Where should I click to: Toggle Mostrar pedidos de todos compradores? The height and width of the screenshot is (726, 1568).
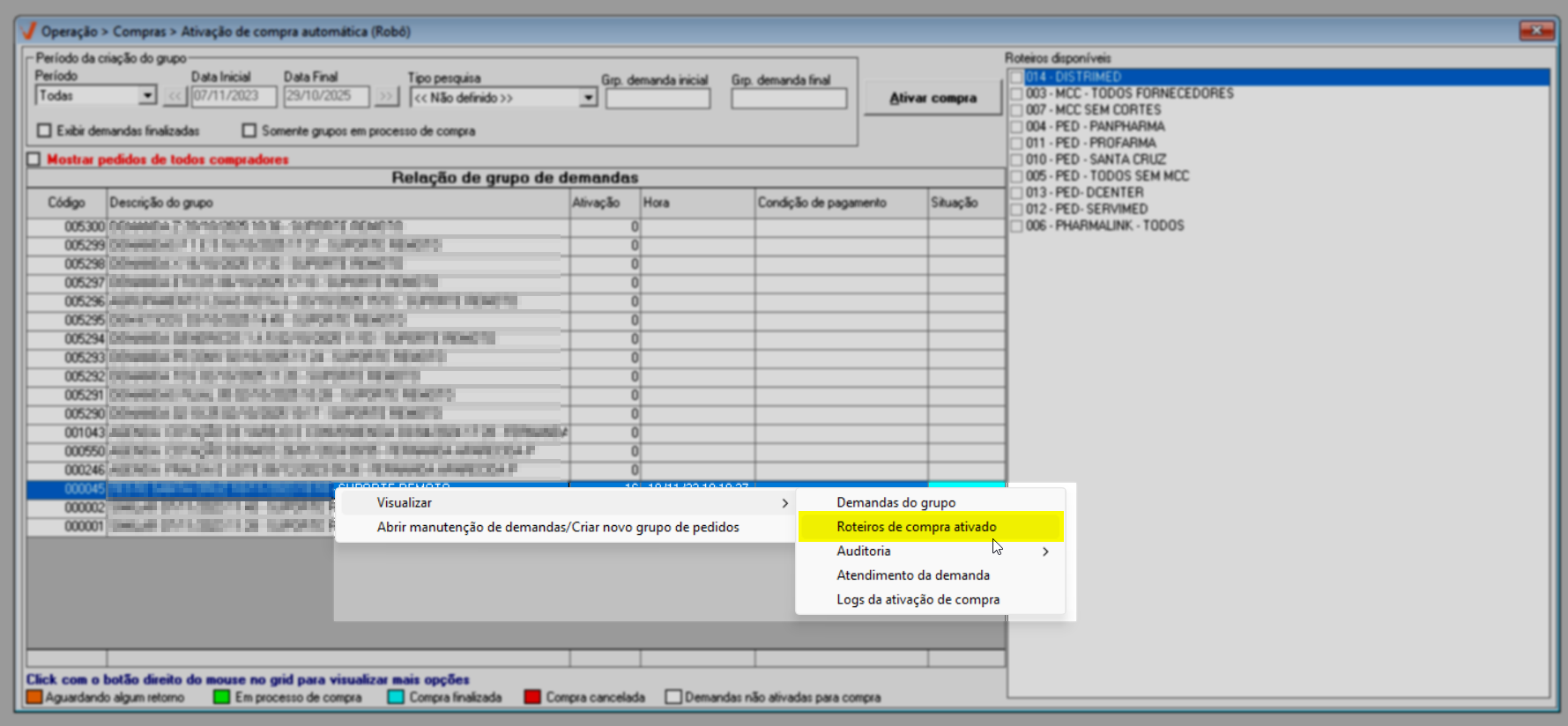pos(33,159)
